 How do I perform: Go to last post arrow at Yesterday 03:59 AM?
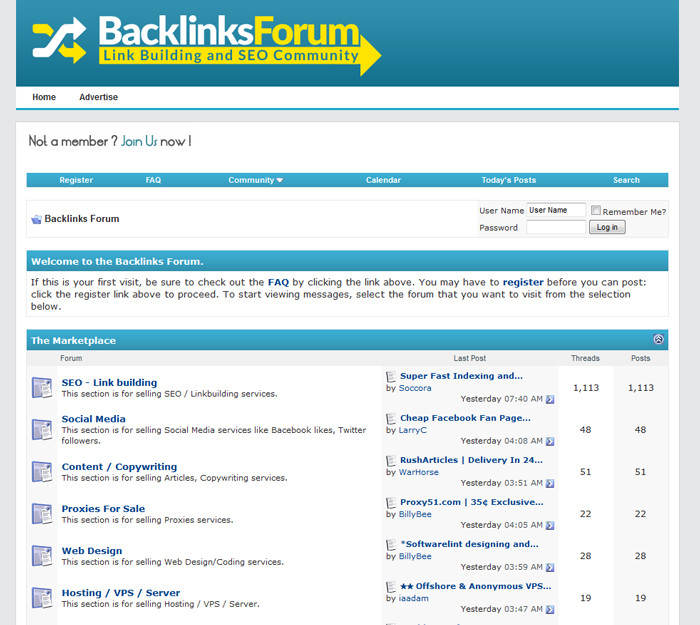[x=550, y=567]
